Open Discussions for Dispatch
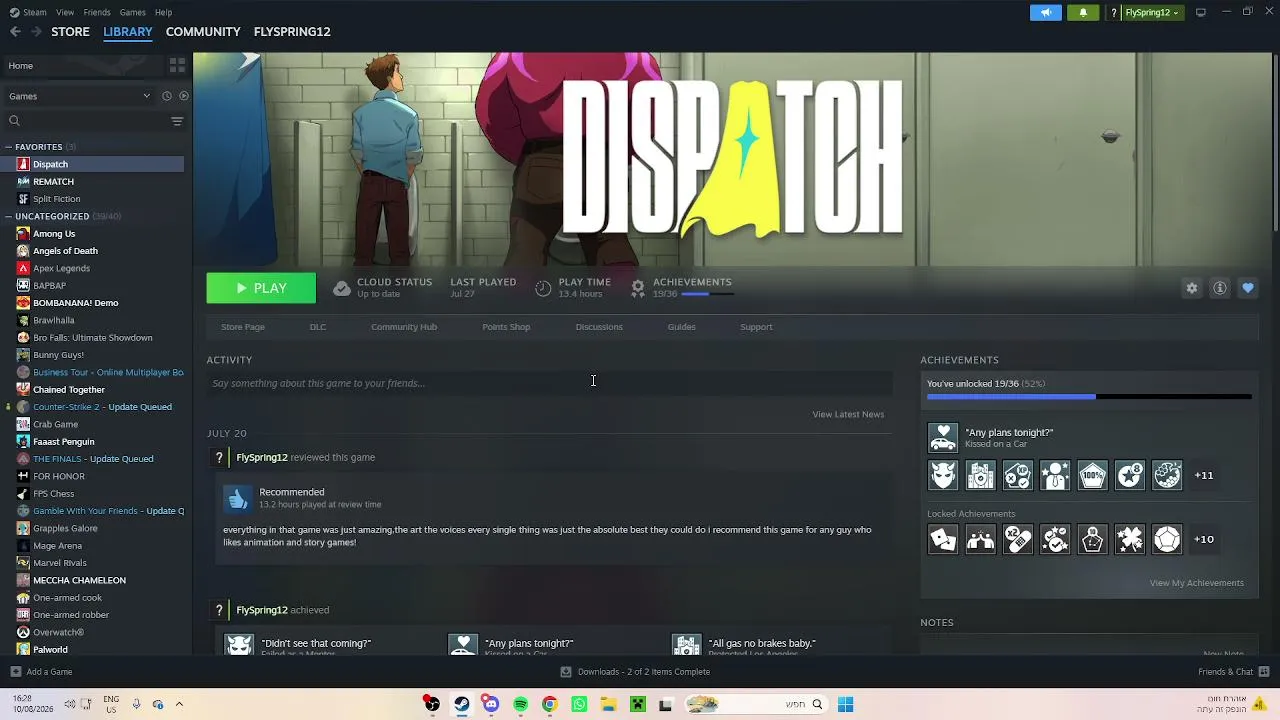The height and width of the screenshot is (720, 1280). point(599,327)
